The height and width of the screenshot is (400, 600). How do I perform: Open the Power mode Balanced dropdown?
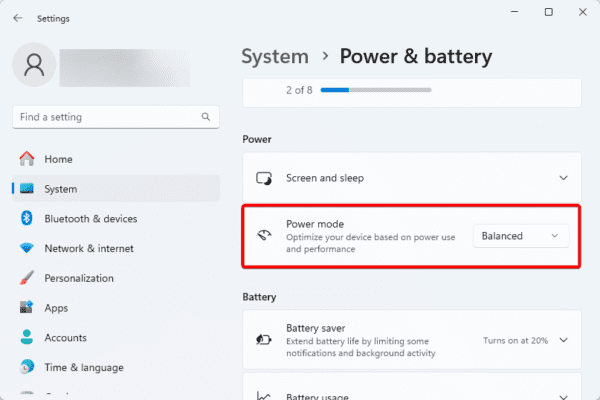pos(520,236)
